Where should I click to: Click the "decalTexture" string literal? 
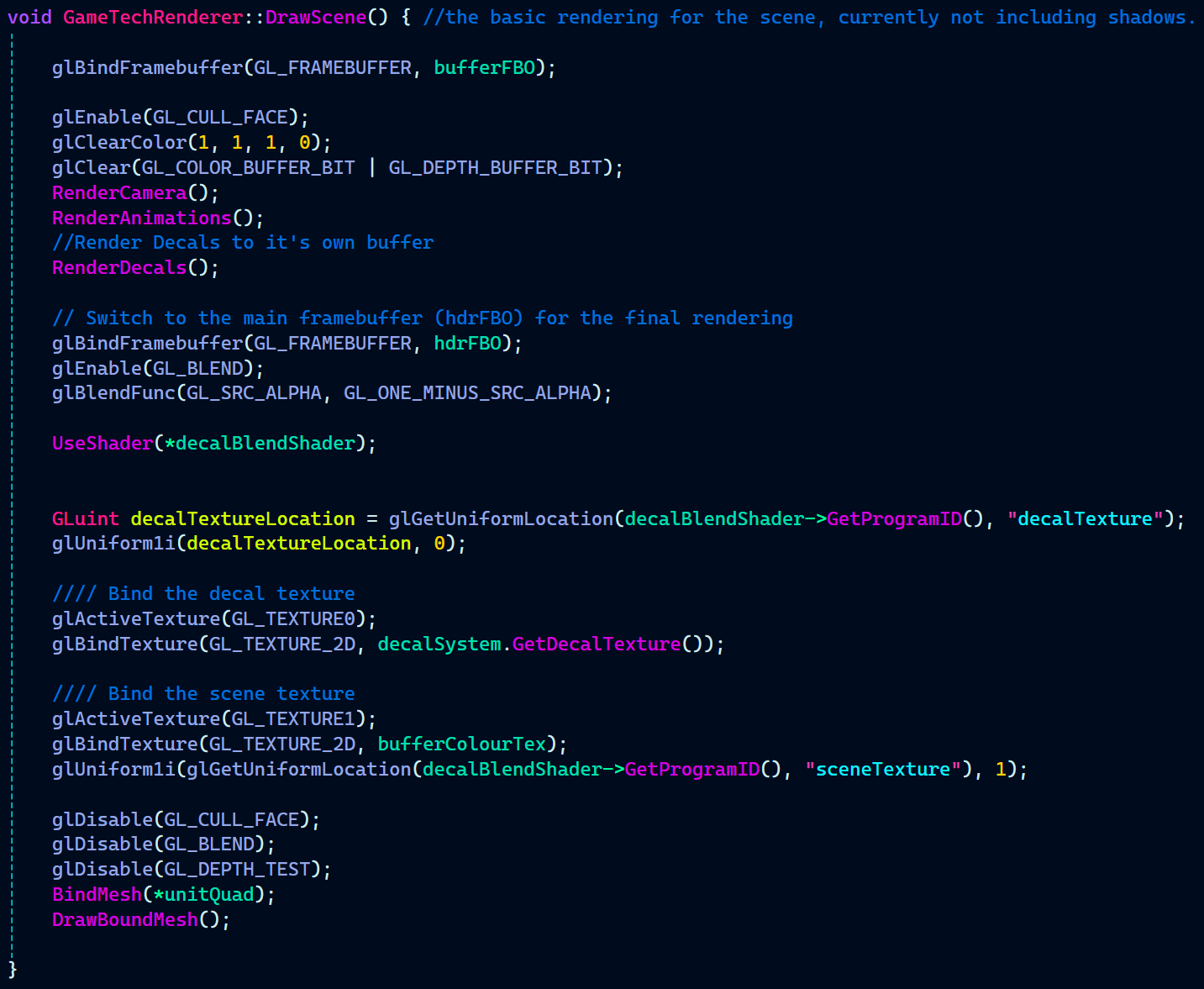[x=1085, y=518]
